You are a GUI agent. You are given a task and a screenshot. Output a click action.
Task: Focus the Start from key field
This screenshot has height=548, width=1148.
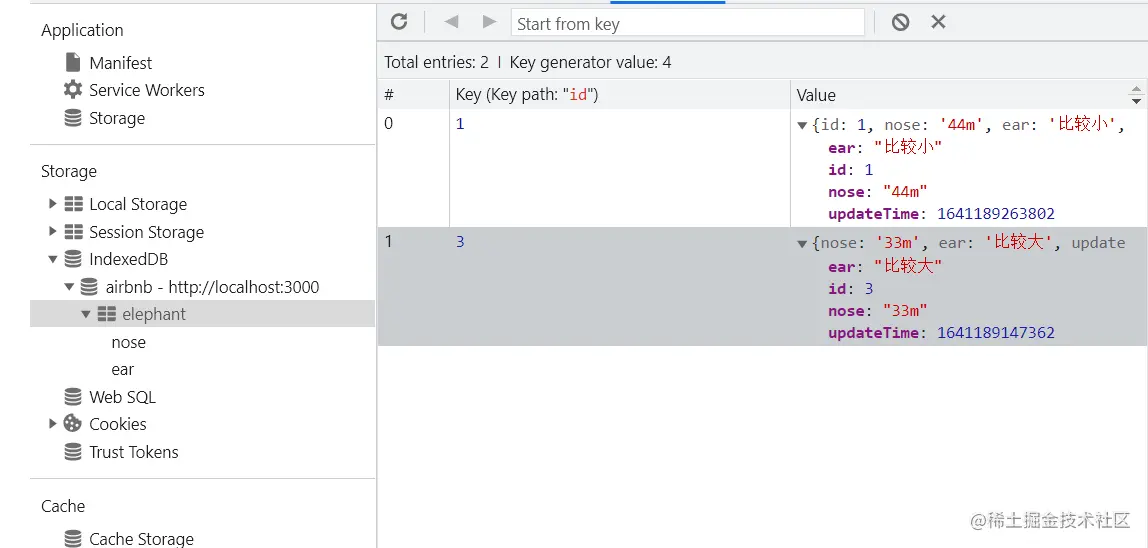tap(687, 23)
